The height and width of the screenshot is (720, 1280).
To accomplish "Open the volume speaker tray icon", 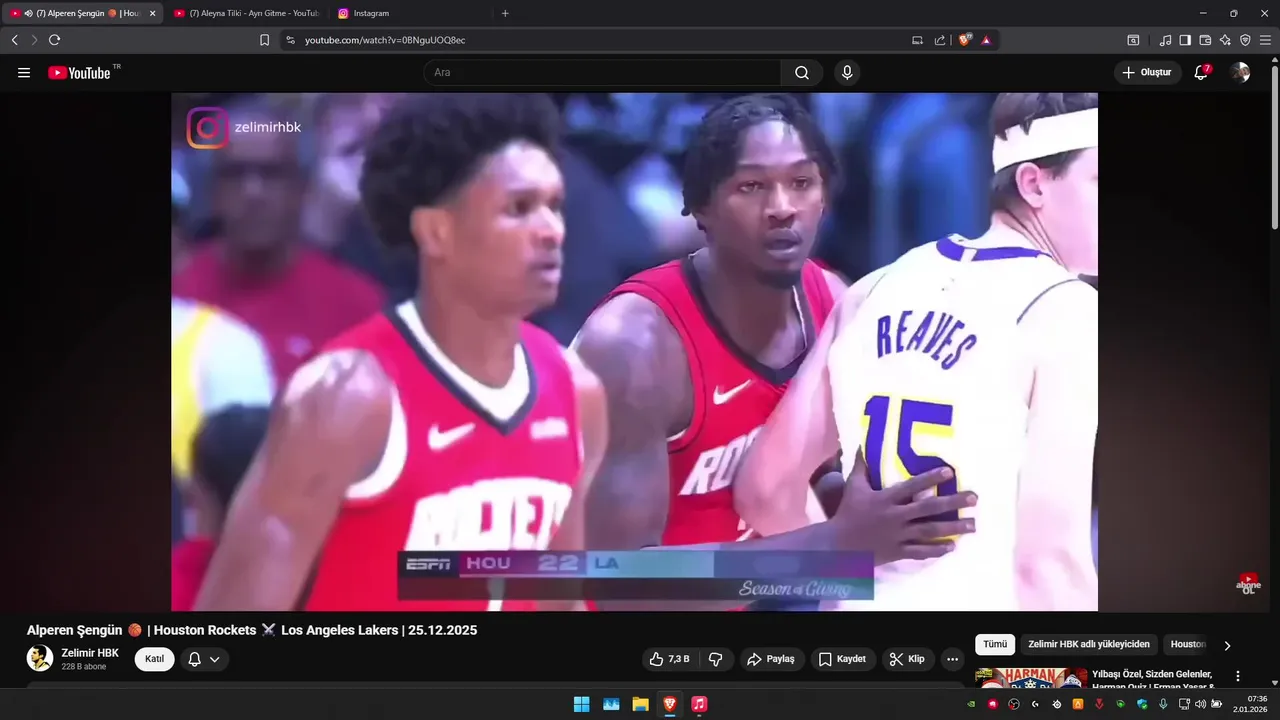I will coord(1201,704).
